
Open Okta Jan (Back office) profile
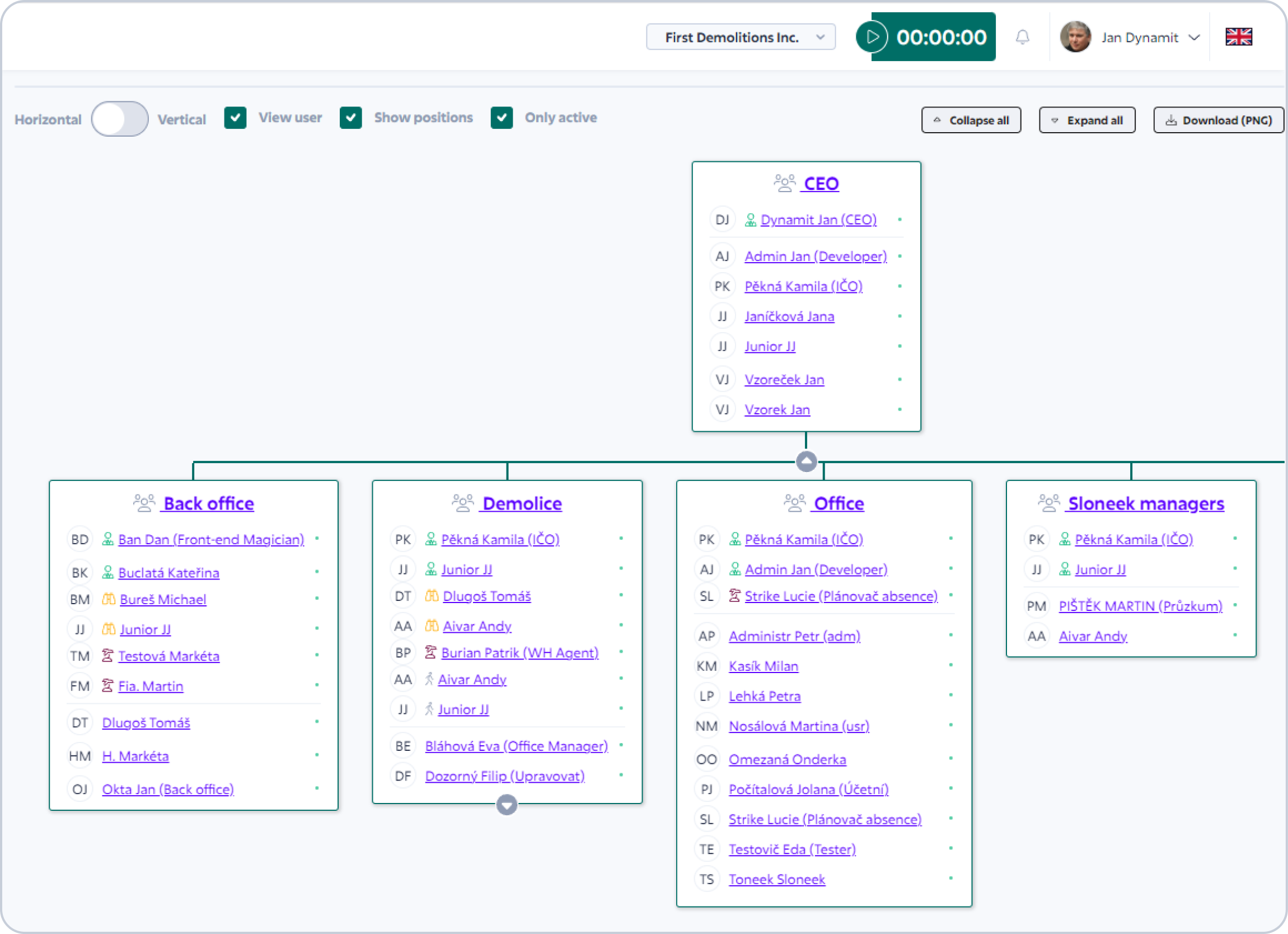click(168, 789)
